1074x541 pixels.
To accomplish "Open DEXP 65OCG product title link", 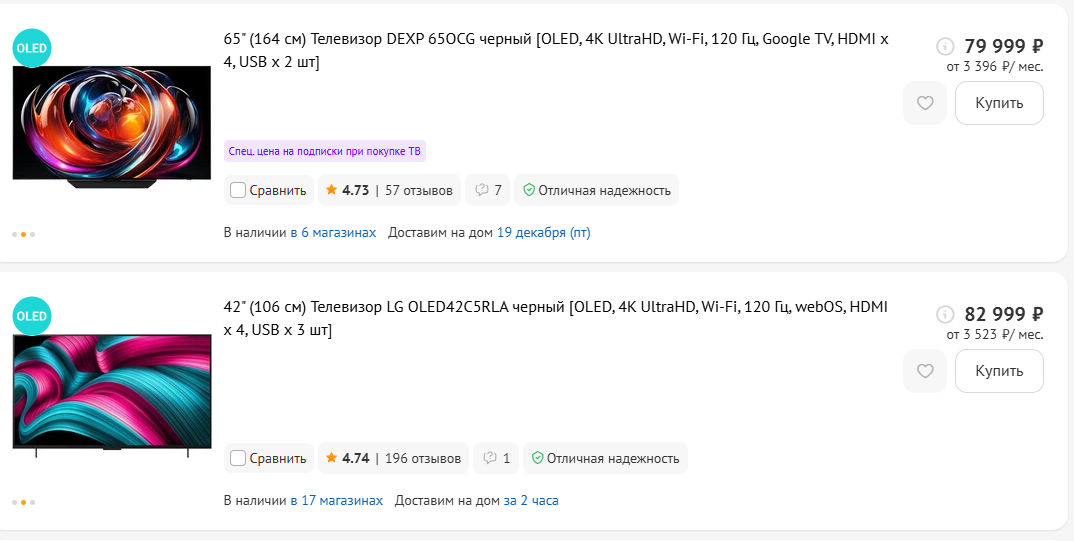I will [555, 50].
